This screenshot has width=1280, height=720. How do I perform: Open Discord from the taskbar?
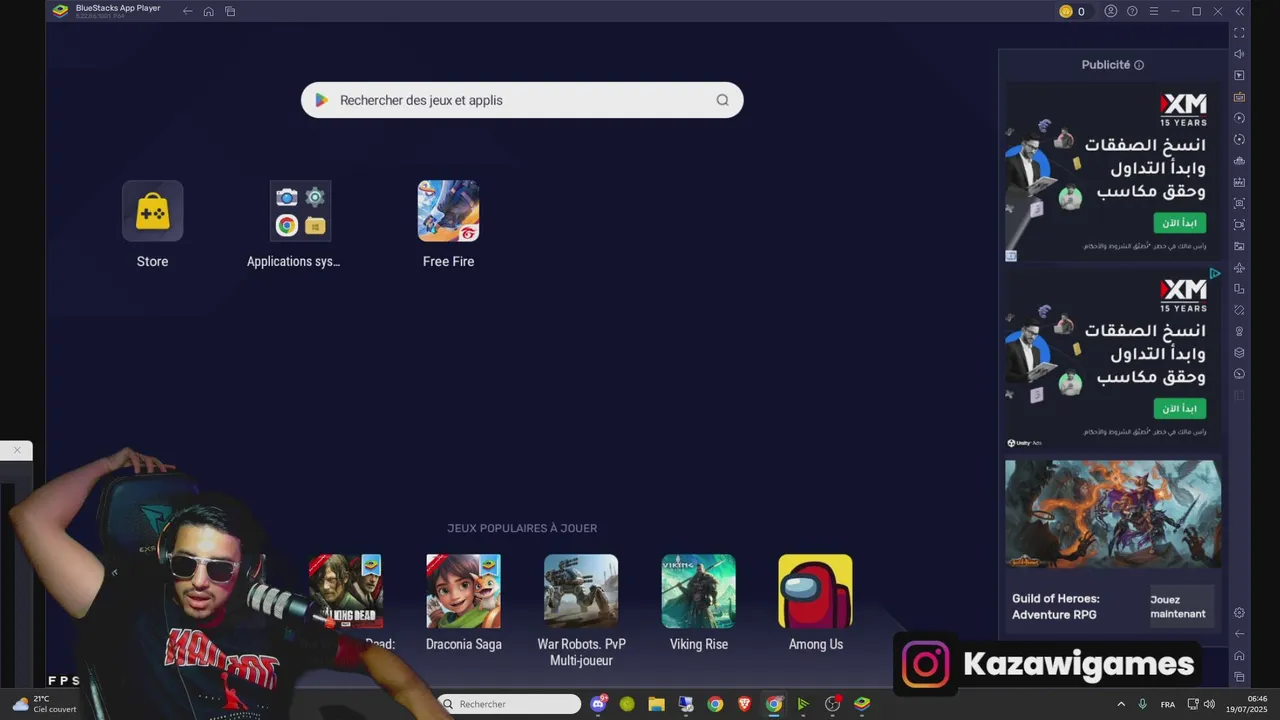coord(598,704)
